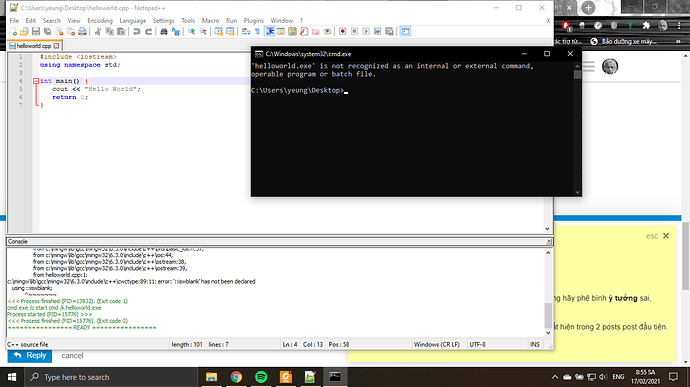Image resolution: width=690 pixels, height=387 pixels.
Task: Open the Run menu
Action: click(x=231, y=21)
